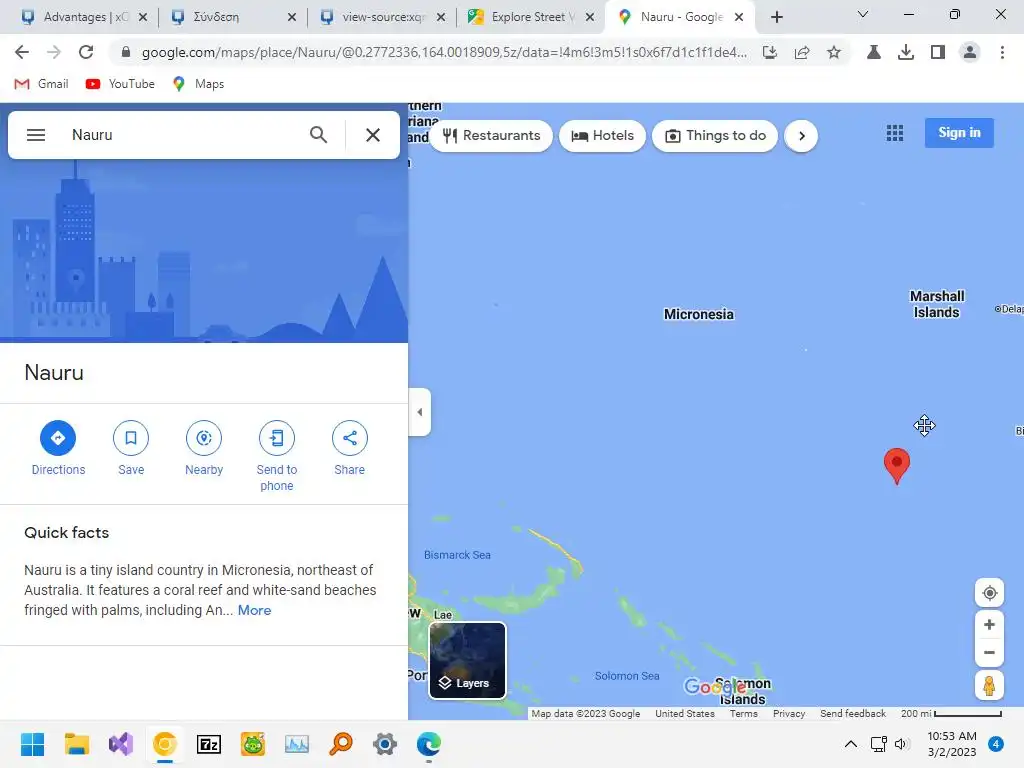Viewport: 1024px width, 768px height.
Task: Open the Google apps grid icon
Action: click(x=895, y=133)
